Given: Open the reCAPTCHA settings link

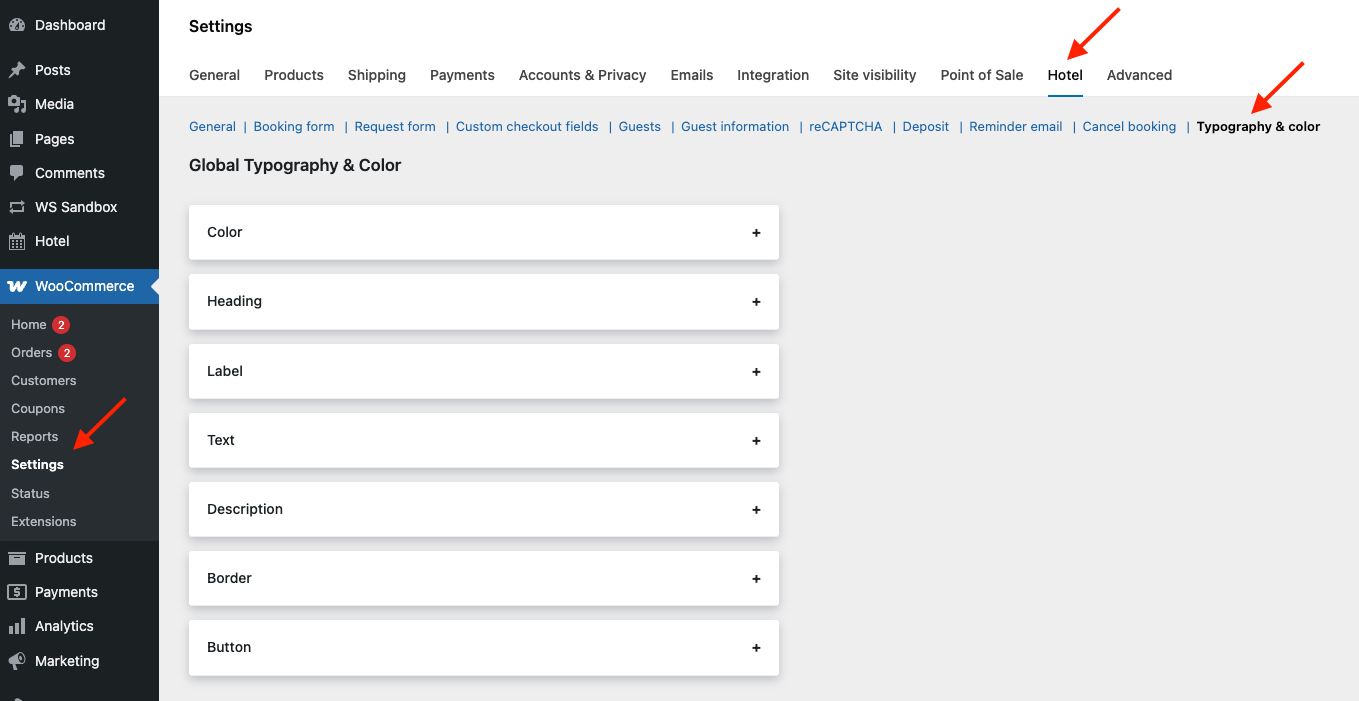Looking at the screenshot, I should pos(845,127).
